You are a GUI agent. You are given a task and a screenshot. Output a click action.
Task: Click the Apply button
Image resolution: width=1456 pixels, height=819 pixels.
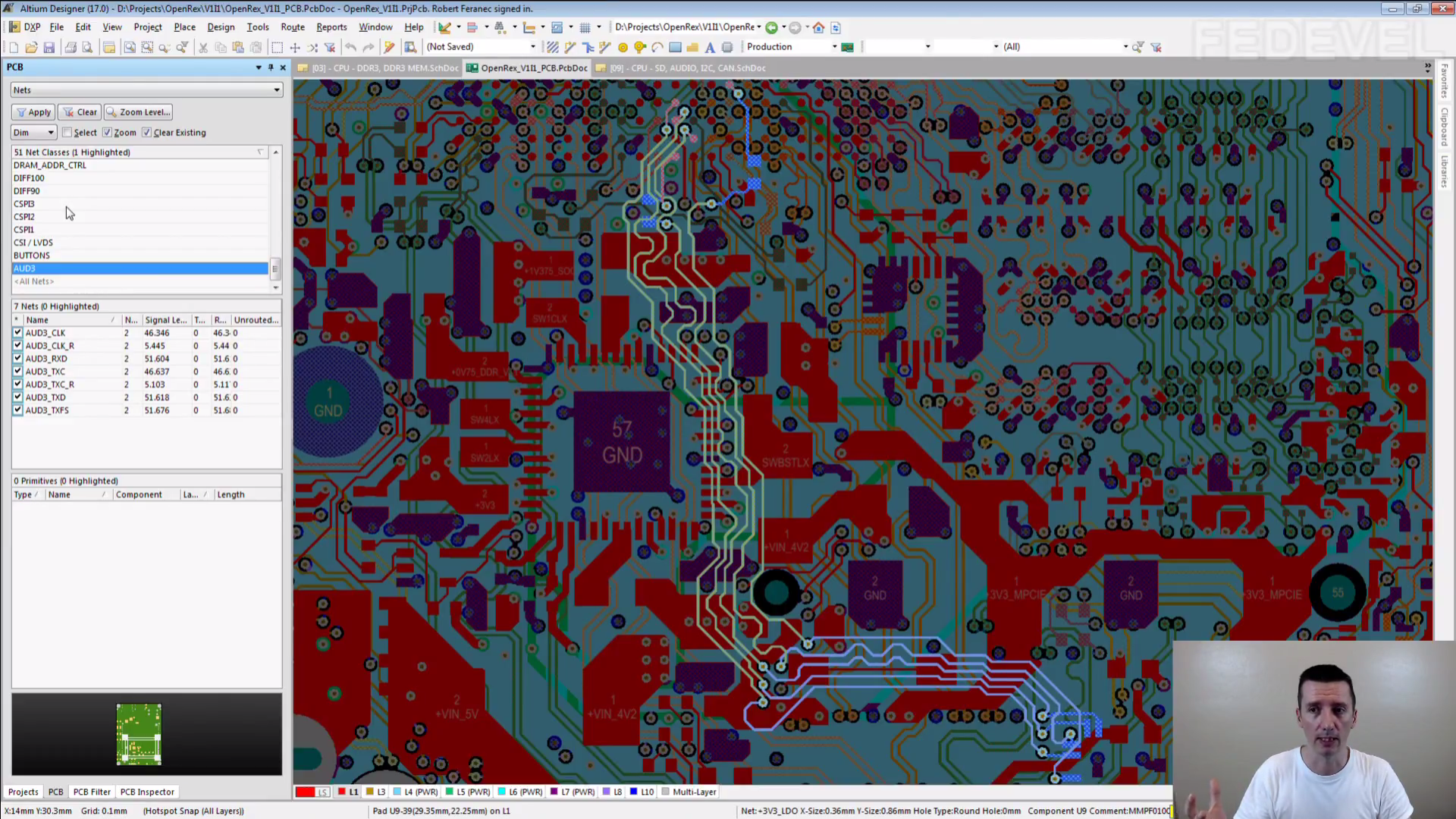click(33, 112)
